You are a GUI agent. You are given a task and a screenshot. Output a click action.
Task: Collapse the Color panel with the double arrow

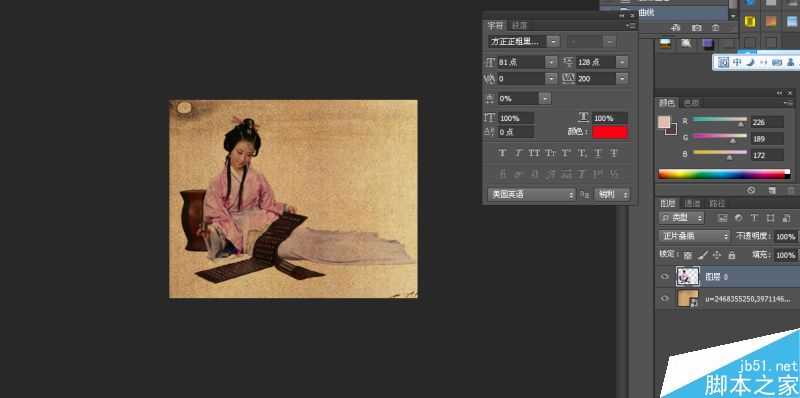[x=779, y=93]
